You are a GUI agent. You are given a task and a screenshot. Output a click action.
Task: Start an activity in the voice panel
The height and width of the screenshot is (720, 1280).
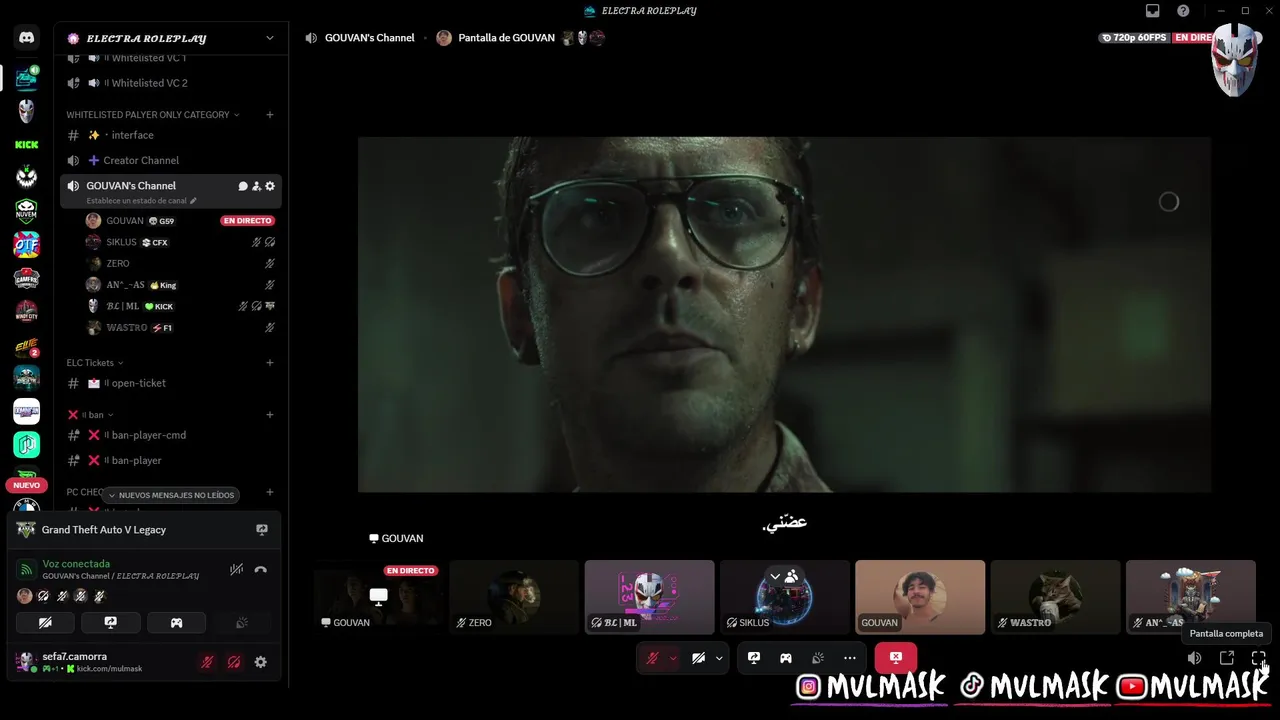click(176, 622)
